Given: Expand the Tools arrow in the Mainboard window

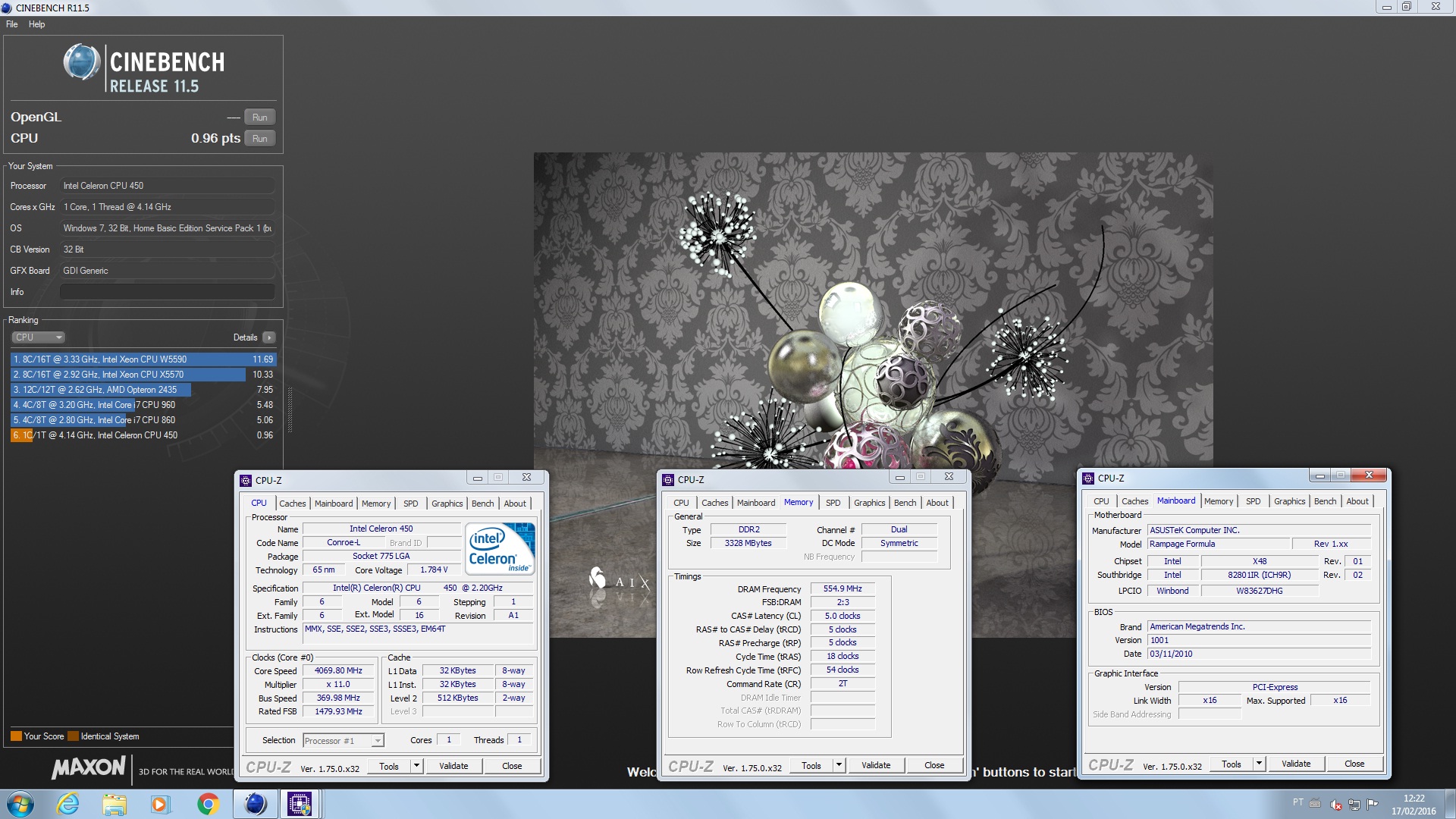Looking at the screenshot, I should (1259, 764).
